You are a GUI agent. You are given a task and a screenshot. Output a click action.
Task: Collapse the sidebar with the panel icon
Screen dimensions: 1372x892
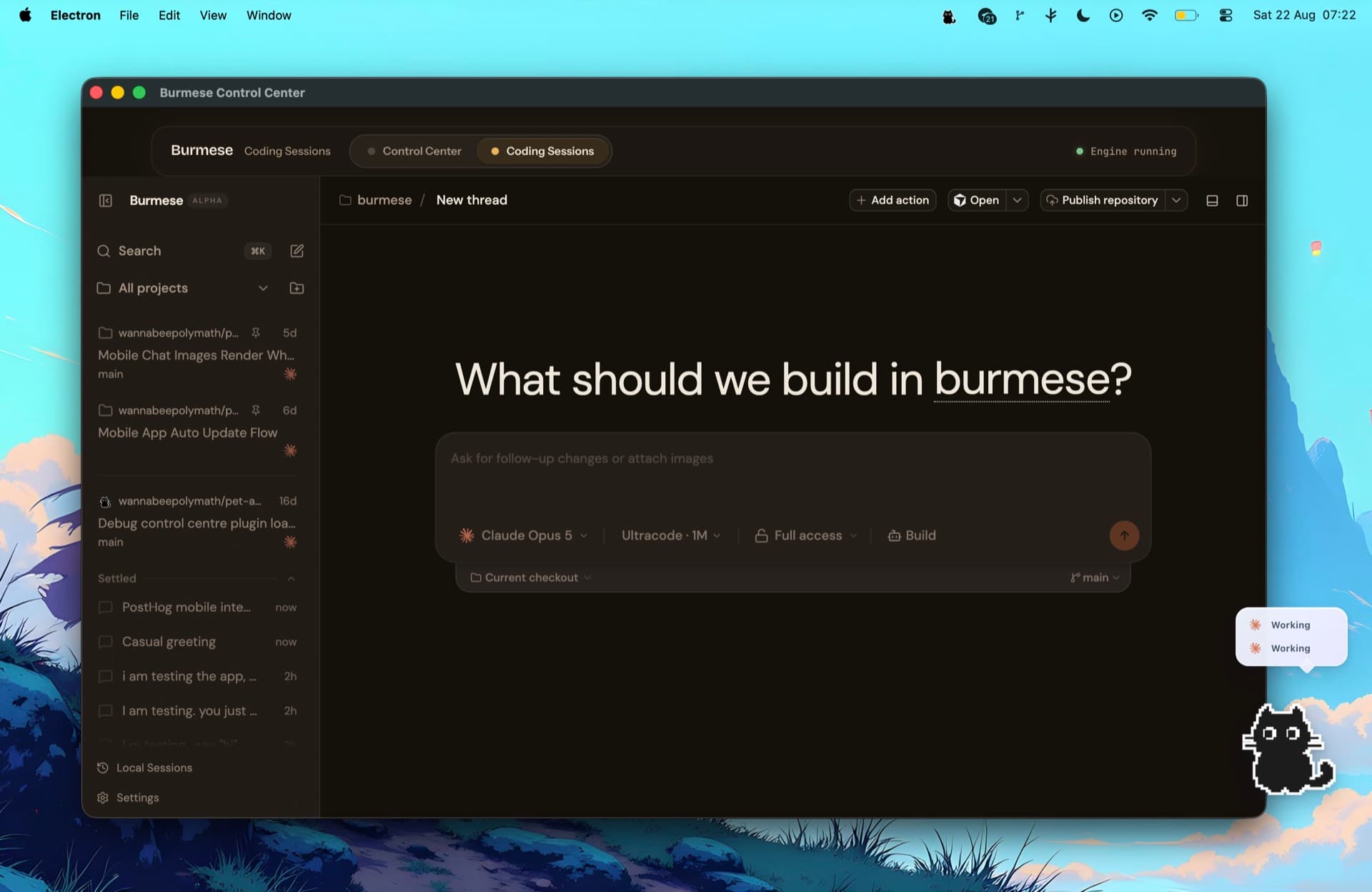click(106, 201)
